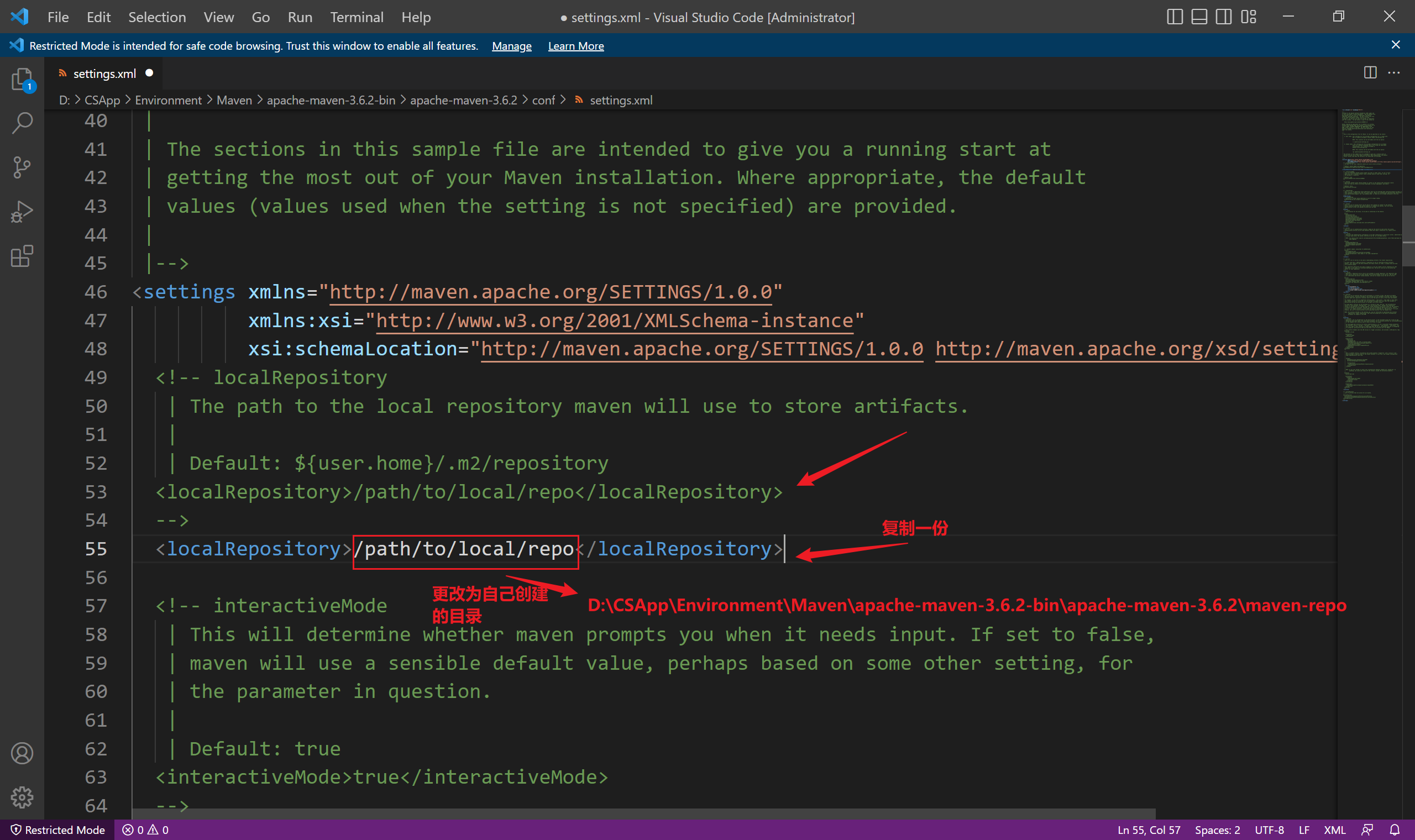Click the xsd/settings URL on line 48
Viewport: 1415px width, 840px height.
point(1136,349)
